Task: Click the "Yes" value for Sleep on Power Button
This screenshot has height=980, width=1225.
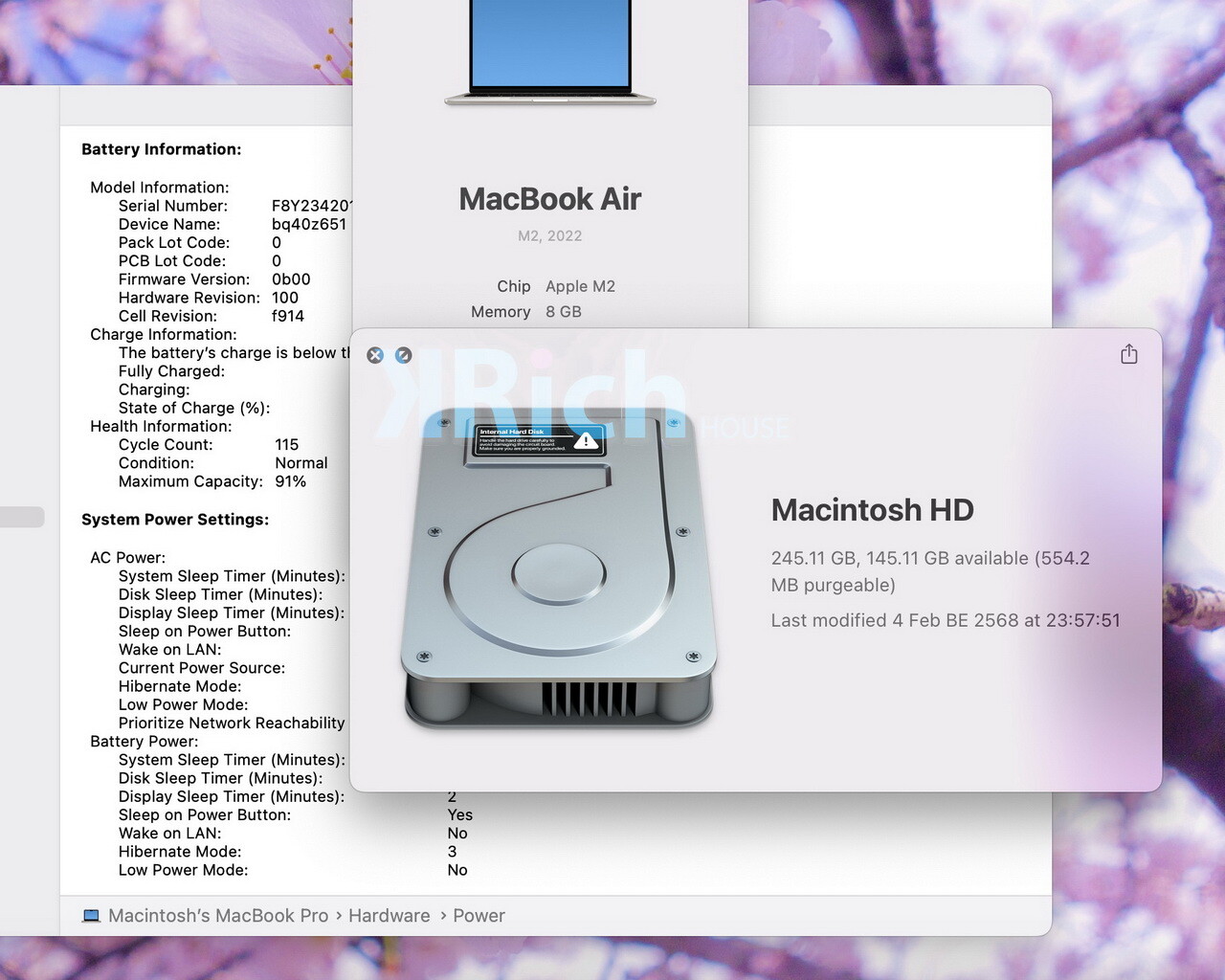Action: pyautogui.click(x=460, y=814)
